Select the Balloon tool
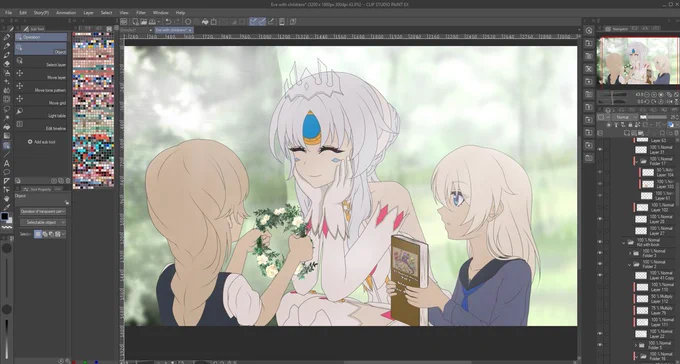Viewport: 680px width, 364px height. [x=7, y=172]
